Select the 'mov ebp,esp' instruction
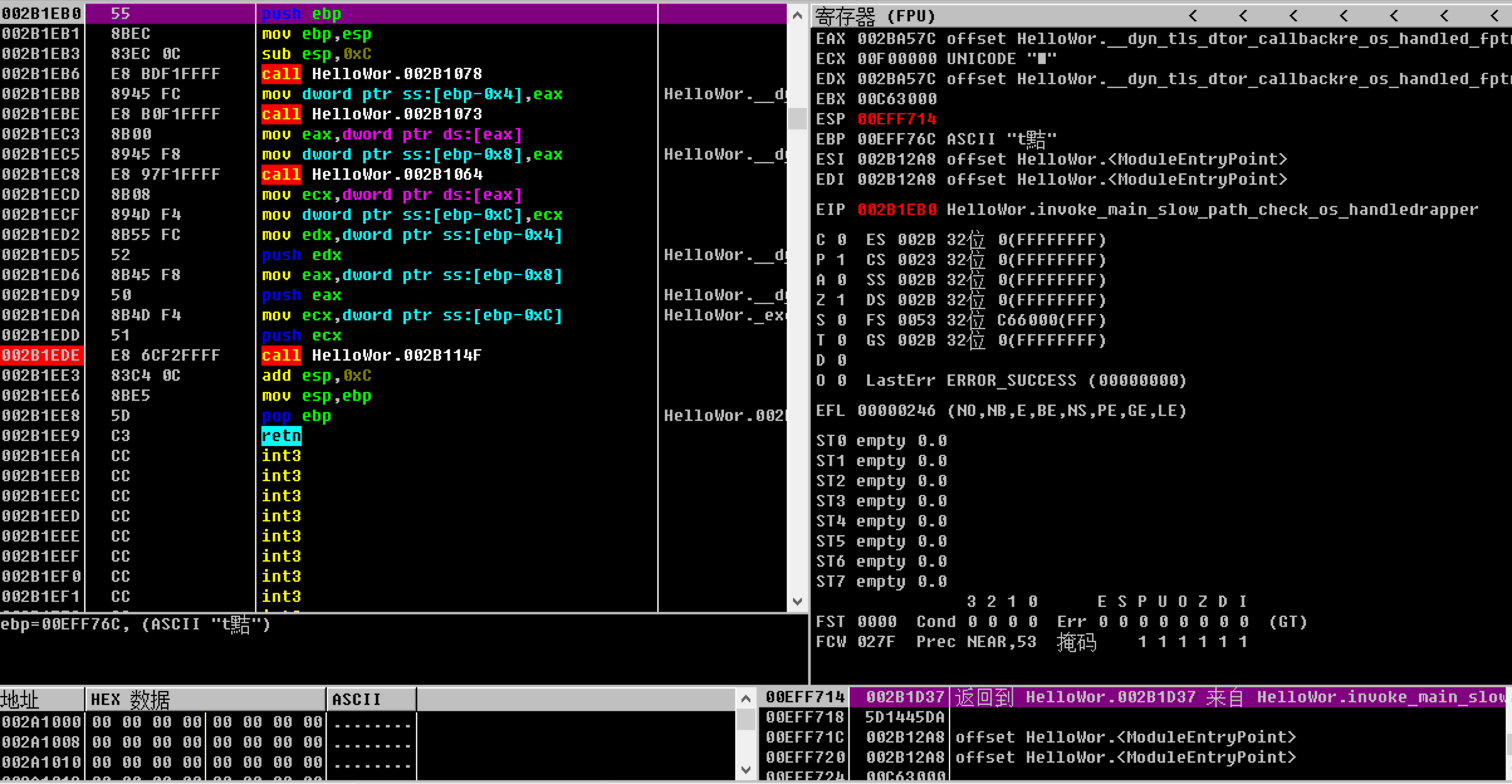The image size is (1512, 784). pyautogui.click(x=317, y=33)
